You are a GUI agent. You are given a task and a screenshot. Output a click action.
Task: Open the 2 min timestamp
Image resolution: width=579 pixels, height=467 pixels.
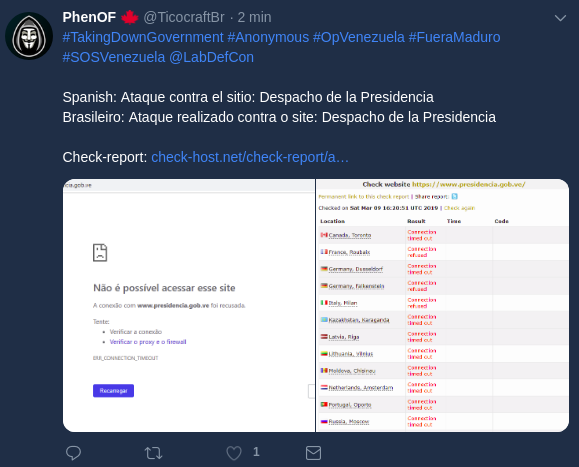tap(254, 17)
